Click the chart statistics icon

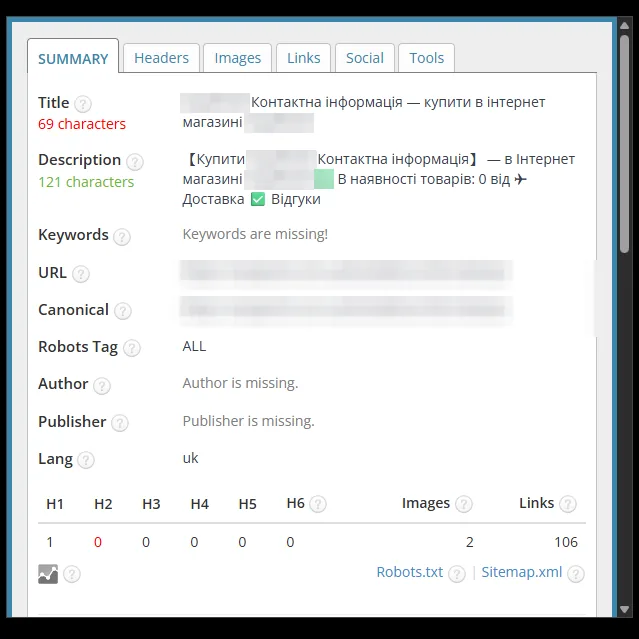point(48,574)
